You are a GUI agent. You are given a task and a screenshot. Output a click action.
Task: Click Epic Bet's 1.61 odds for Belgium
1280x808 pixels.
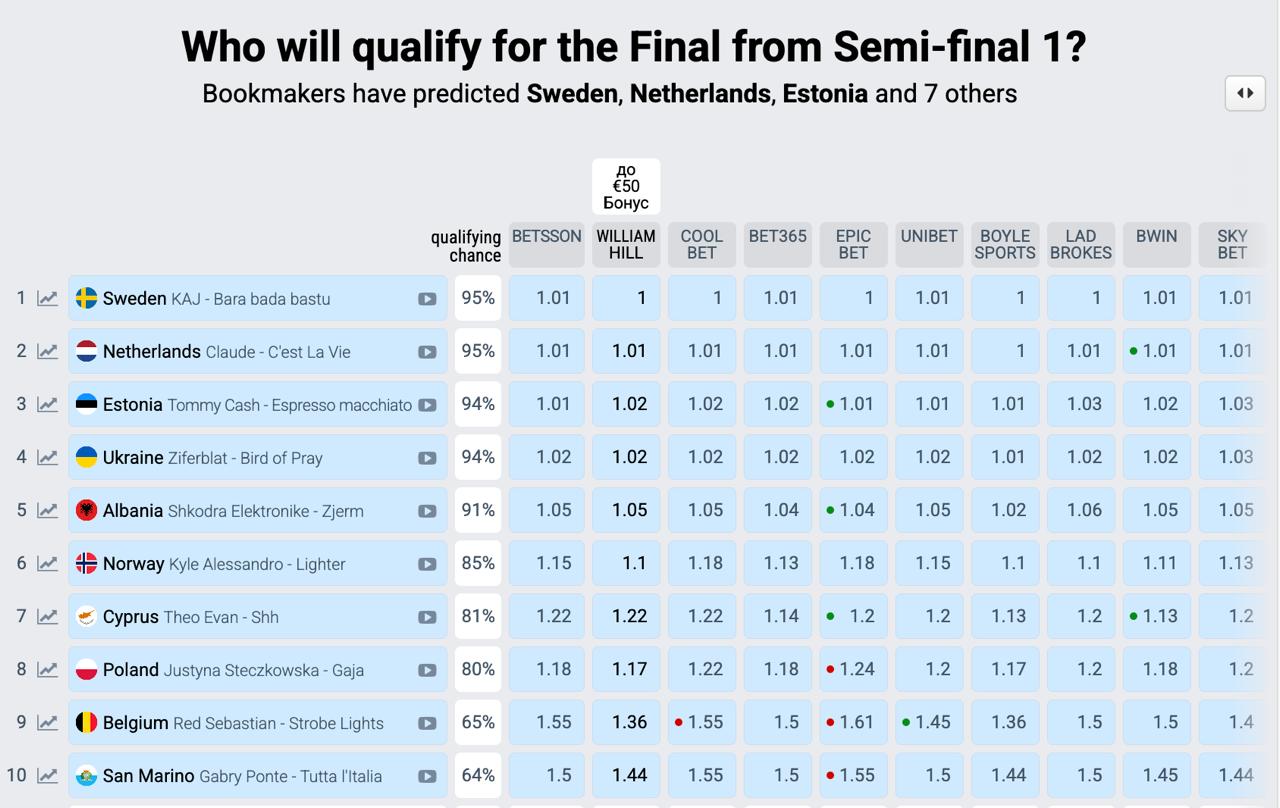(x=853, y=722)
